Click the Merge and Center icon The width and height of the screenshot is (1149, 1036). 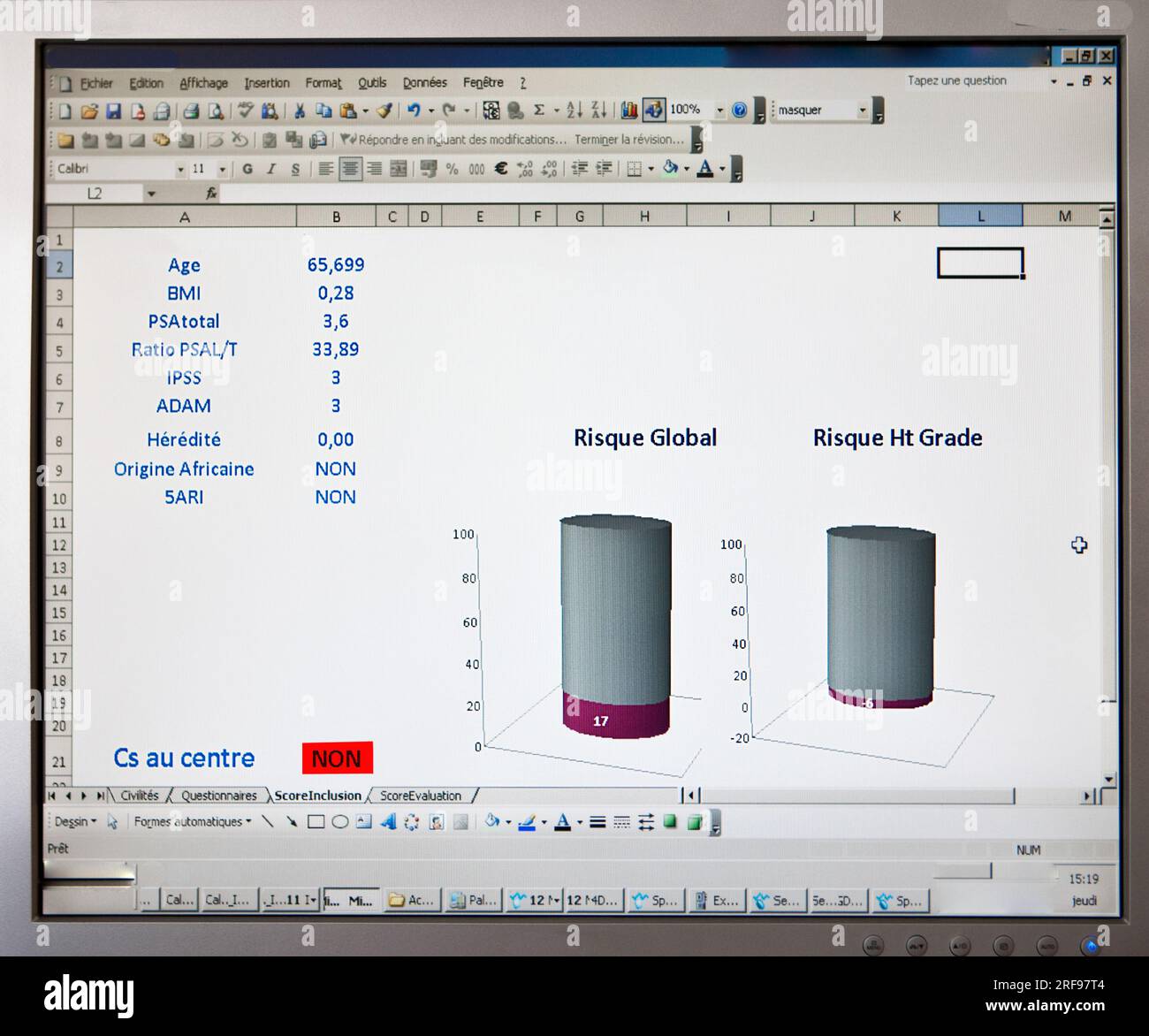(399, 169)
